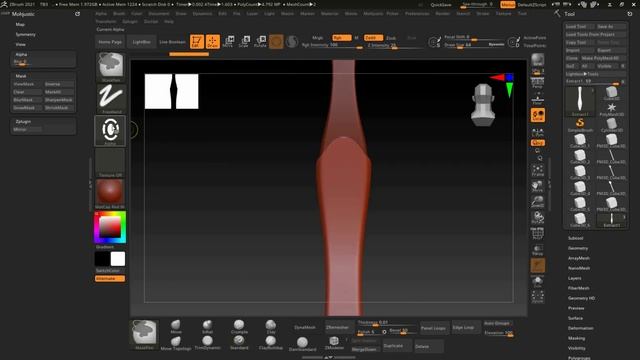Click the Move view icon in right shelf
Viewport: 640px width, 360px height.
click(538, 187)
